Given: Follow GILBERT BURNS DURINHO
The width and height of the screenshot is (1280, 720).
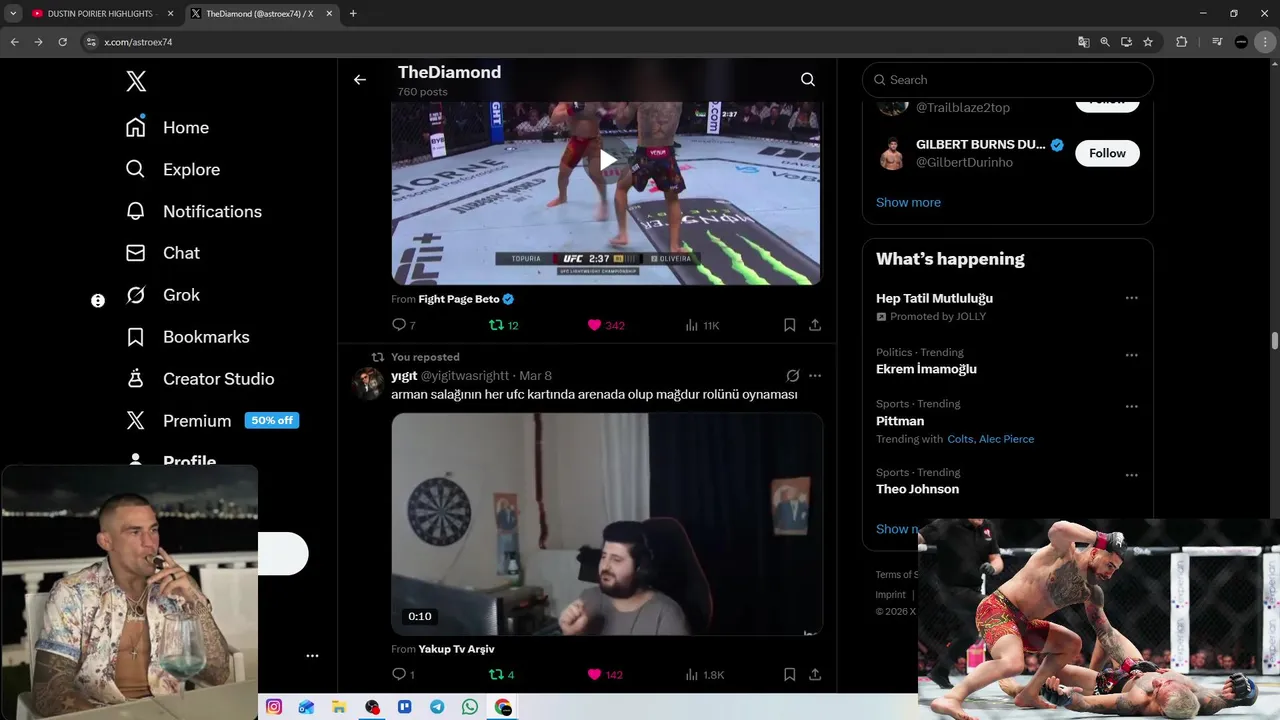Looking at the screenshot, I should [x=1107, y=153].
